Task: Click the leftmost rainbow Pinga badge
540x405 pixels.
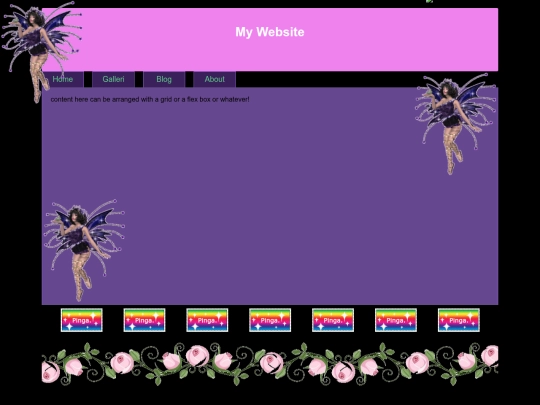Action: (82, 320)
